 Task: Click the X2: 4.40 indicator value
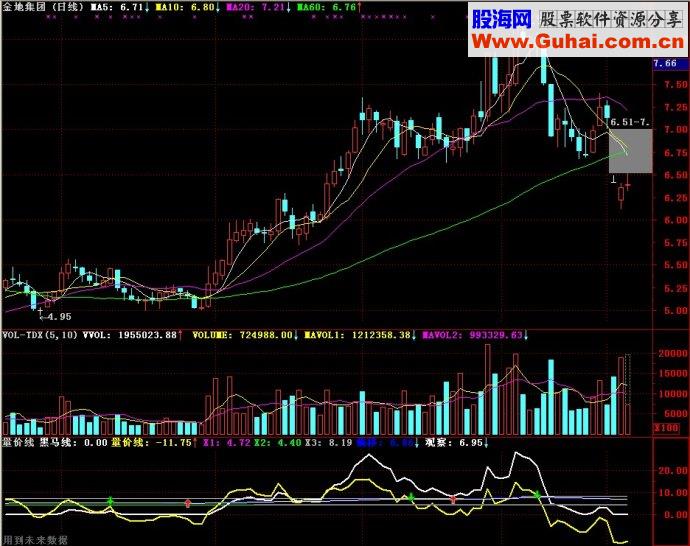[x=277, y=442]
